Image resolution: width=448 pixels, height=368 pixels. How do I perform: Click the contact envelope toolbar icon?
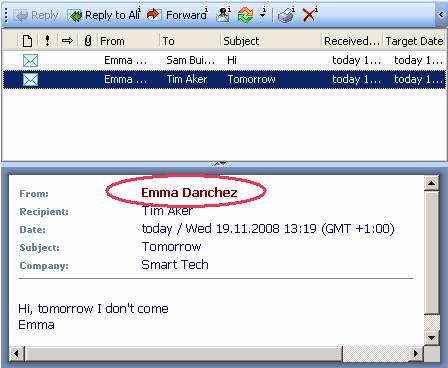click(223, 15)
